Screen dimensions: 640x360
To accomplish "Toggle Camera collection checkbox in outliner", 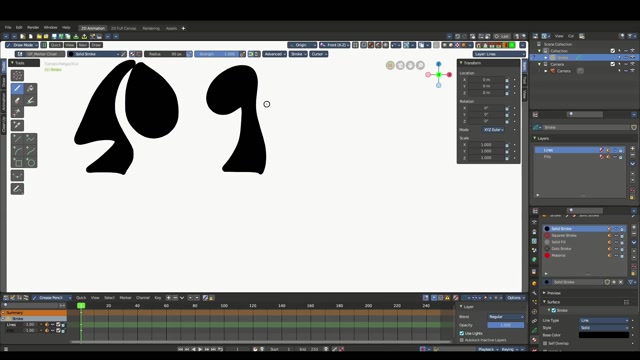I will (613, 64).
